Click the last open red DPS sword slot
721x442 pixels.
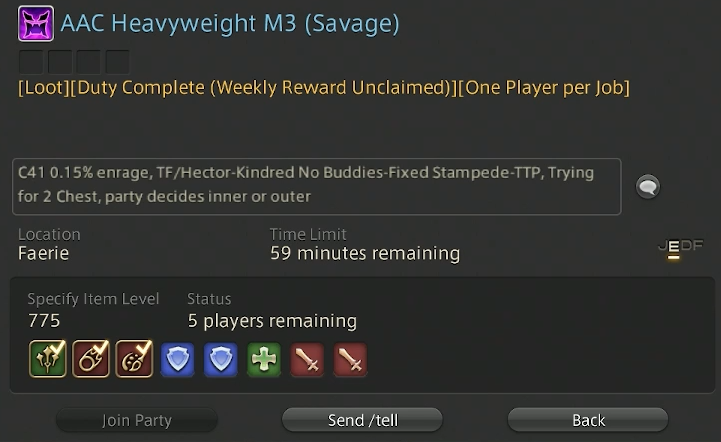(x=350, y=359)
